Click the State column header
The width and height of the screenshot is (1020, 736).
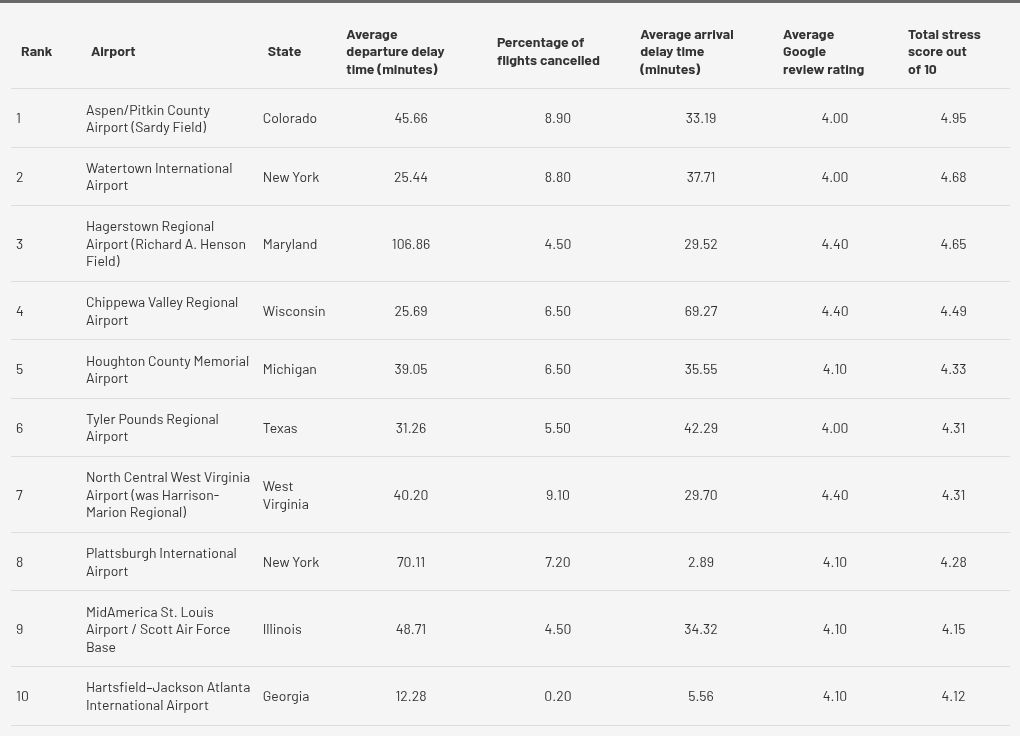click(x=284, y=51)
